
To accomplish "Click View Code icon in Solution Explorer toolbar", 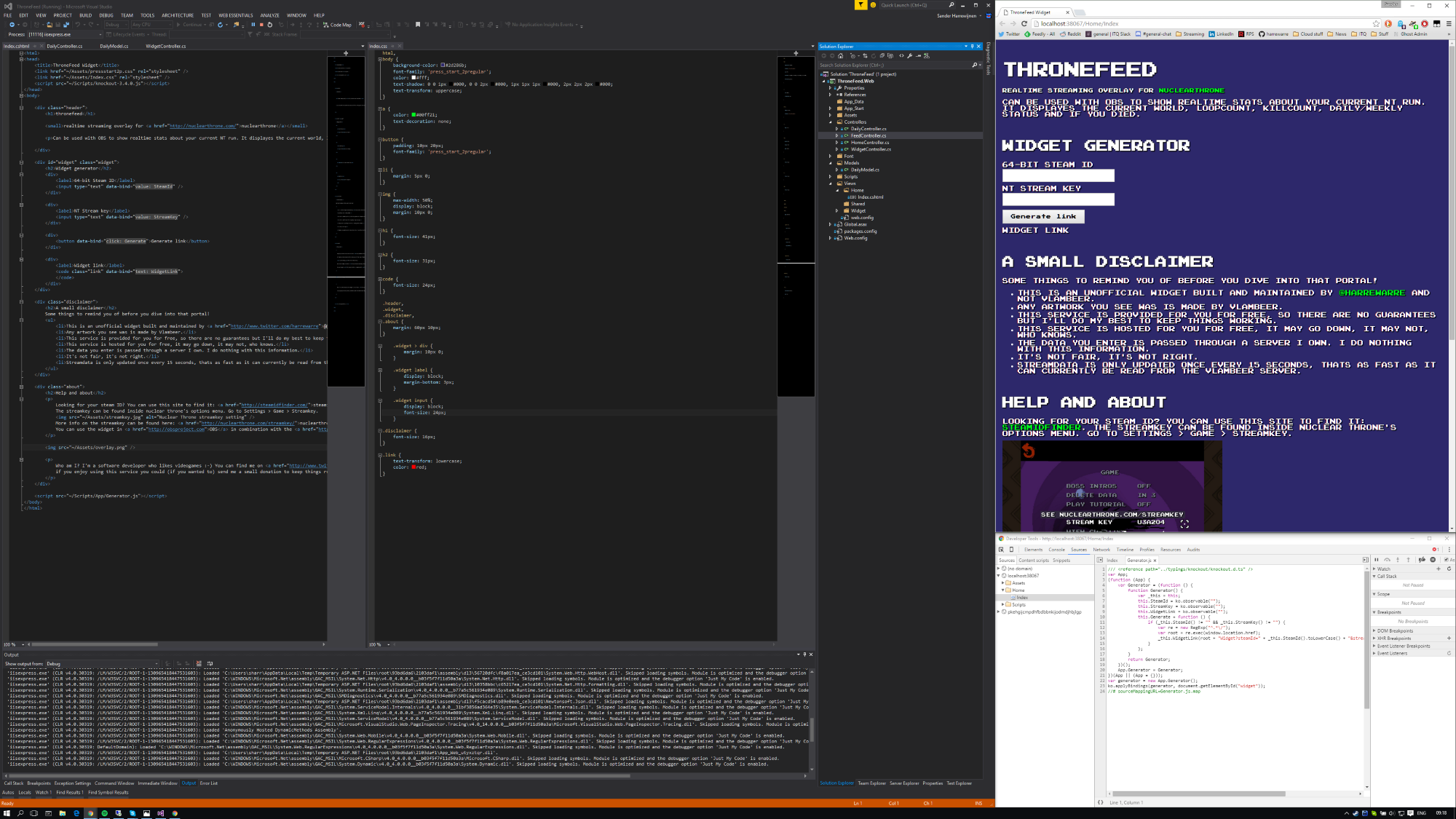I will [x=901, y=55].
